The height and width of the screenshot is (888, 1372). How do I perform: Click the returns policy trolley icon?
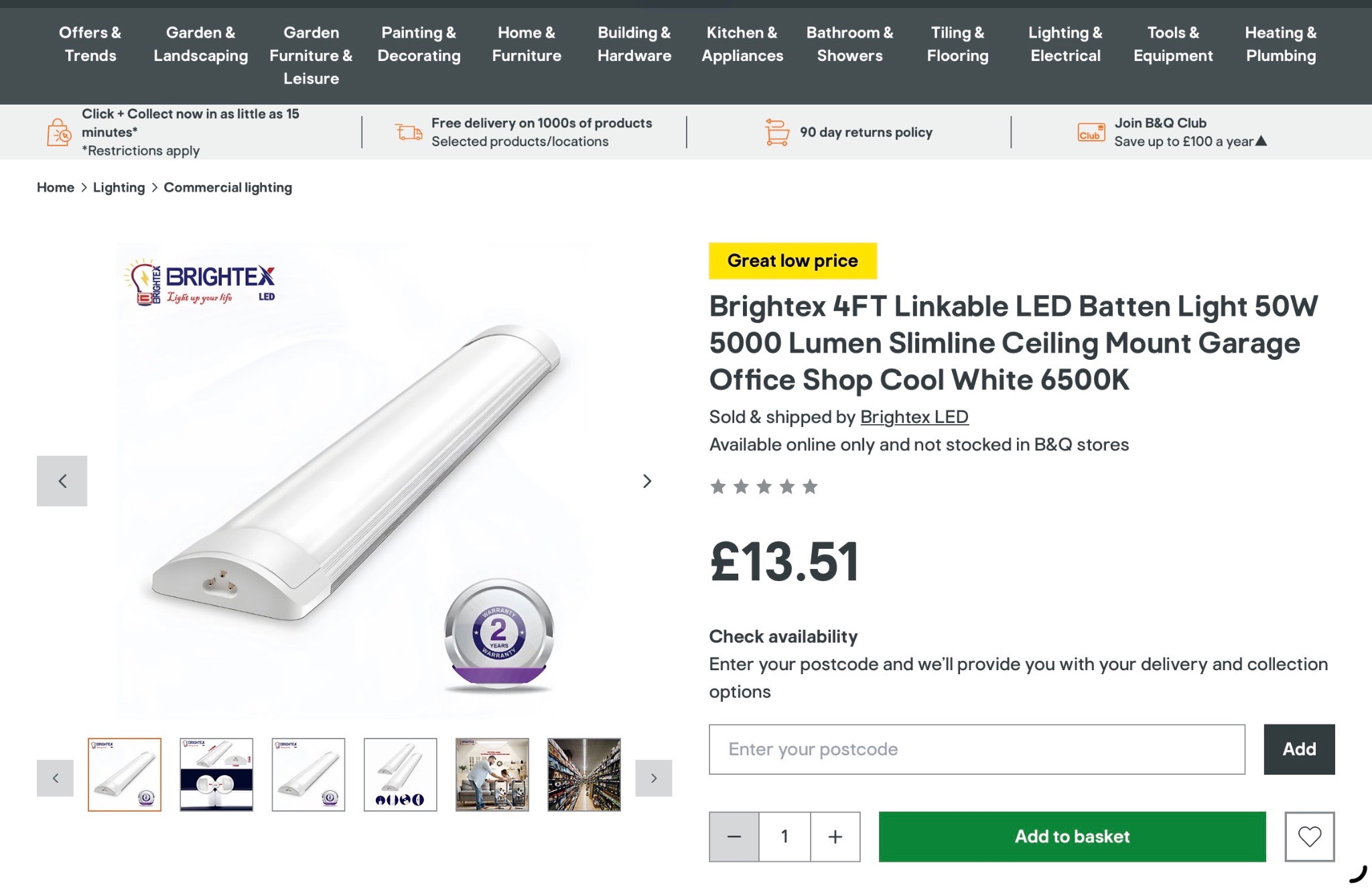(776, 132)
